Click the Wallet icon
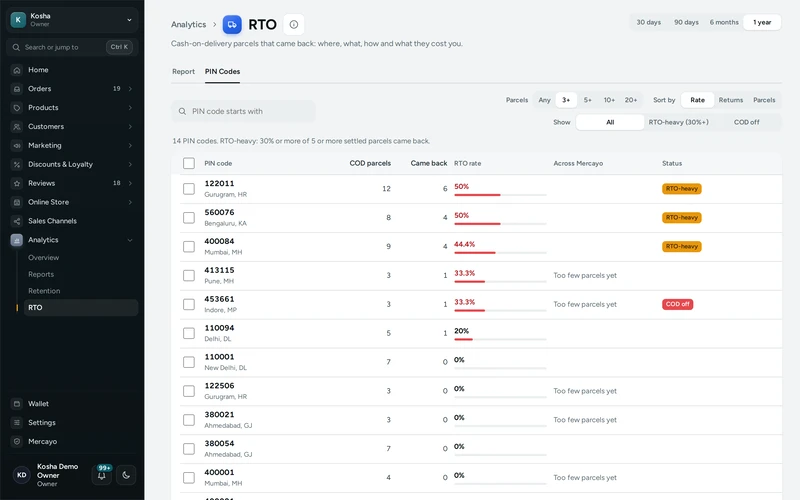This screenshot has width=800, height=500. pos(17,404)
